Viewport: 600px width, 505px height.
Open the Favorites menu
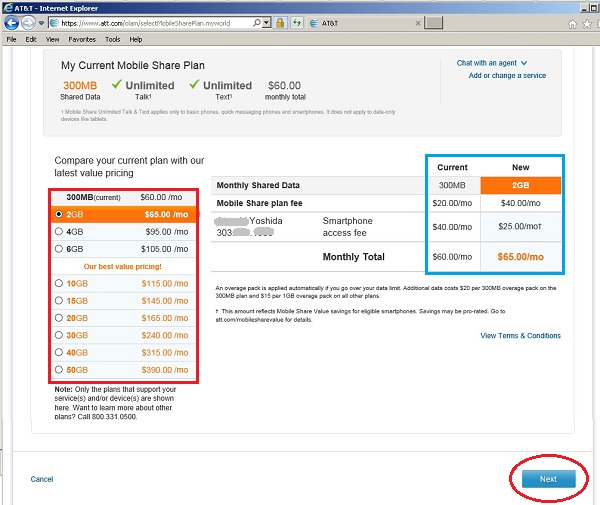(82, 39)
